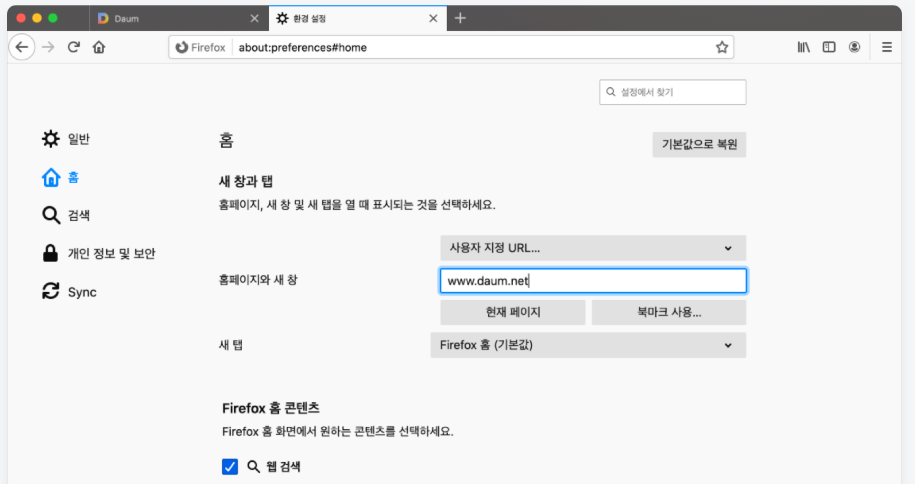
Task: Click the 현재 페이지 button
Action: 513,312
